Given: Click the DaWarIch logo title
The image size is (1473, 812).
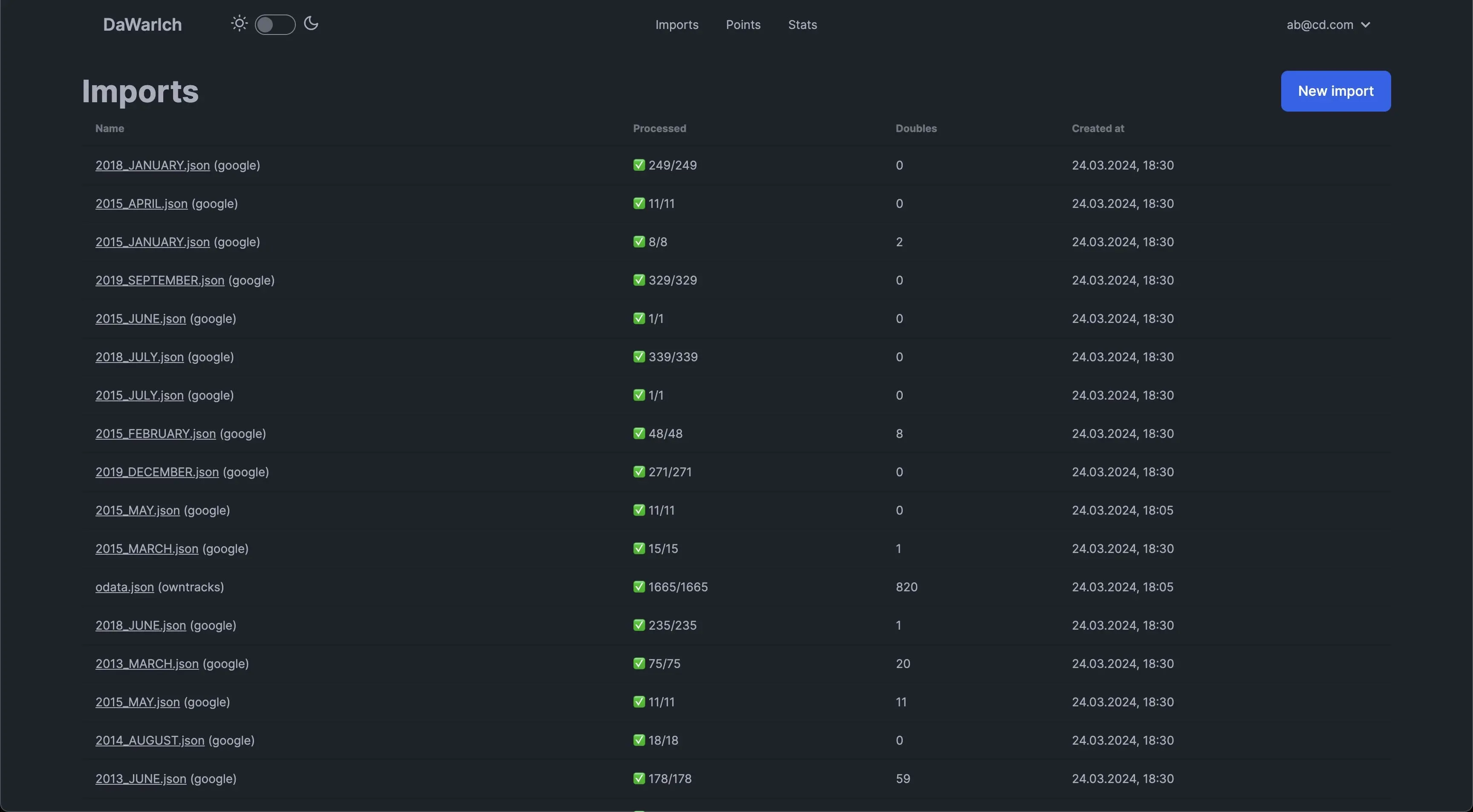Looking at the screenshot, I should [x=142, y=25].
